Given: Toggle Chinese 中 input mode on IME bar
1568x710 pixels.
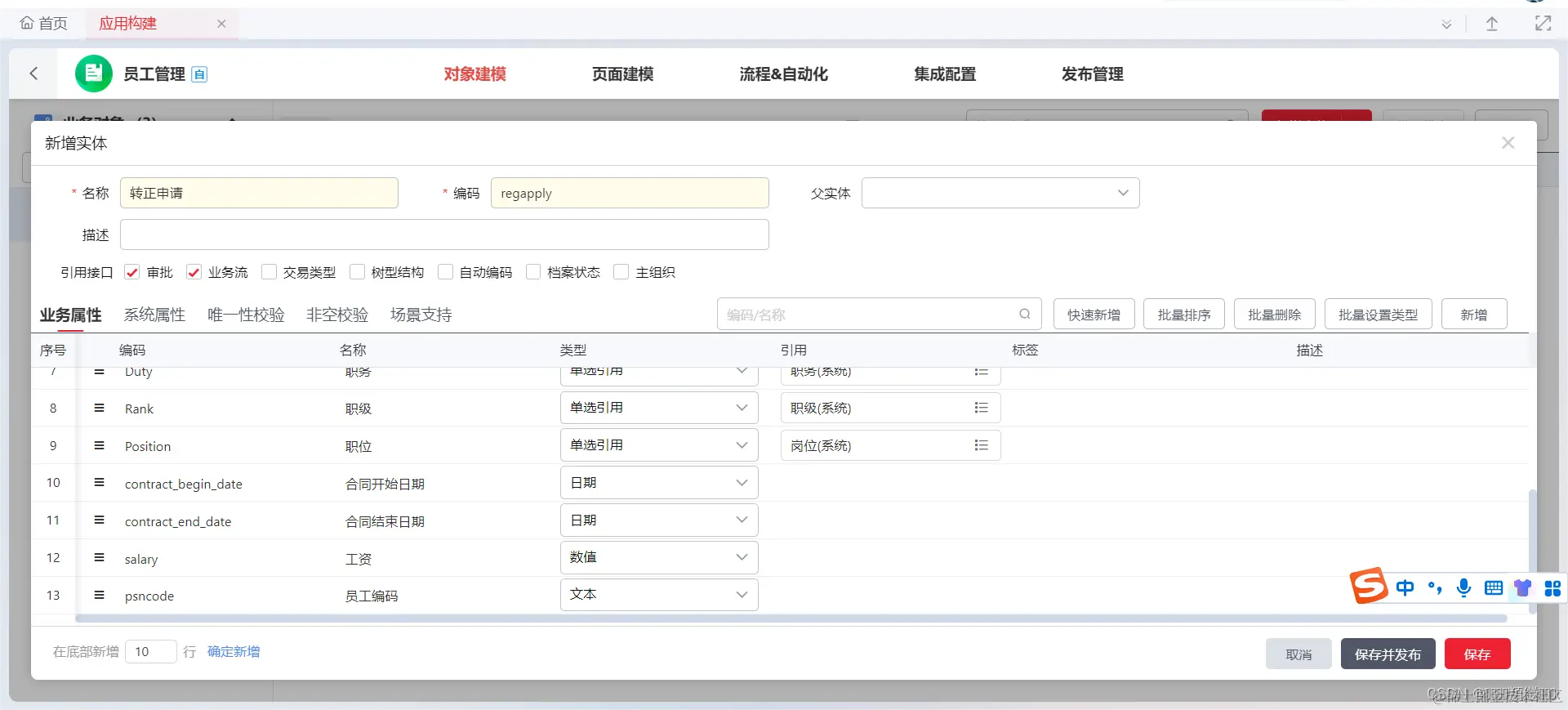Looking at the screenshot, I should (1405, 587).
